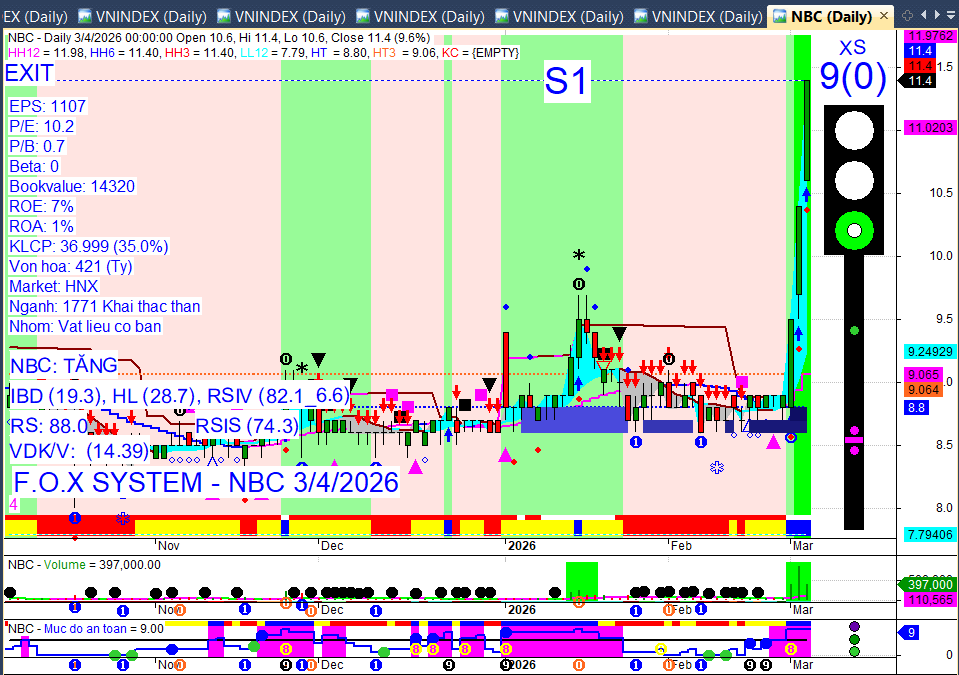Image resolution: width=959 pixels, height=675 pixels.
Task: Click small green dot on traffic pole
Action: 854,331
